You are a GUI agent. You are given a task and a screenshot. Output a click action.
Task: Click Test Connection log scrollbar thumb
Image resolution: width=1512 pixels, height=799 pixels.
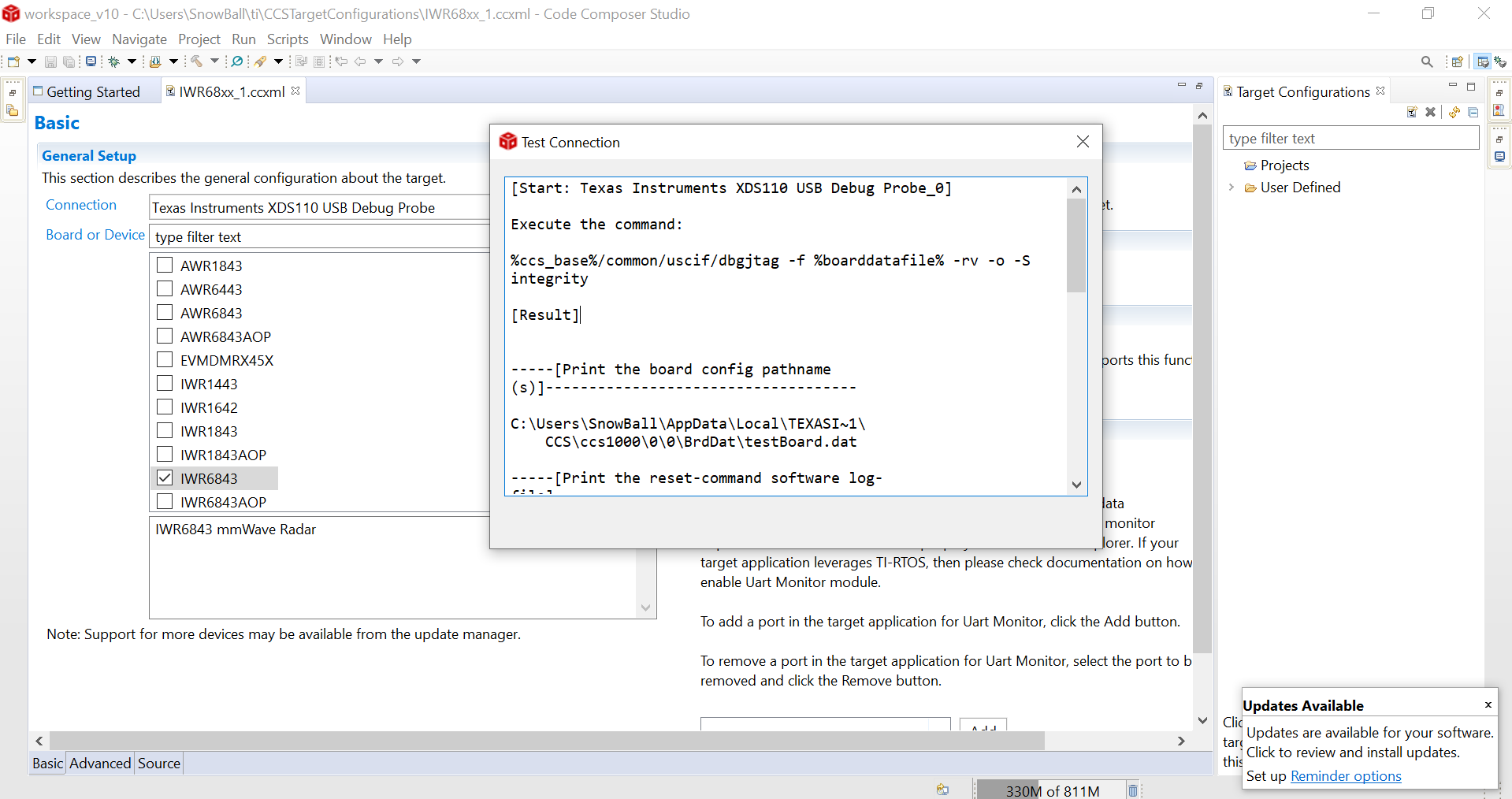[x=1076, y=245]
